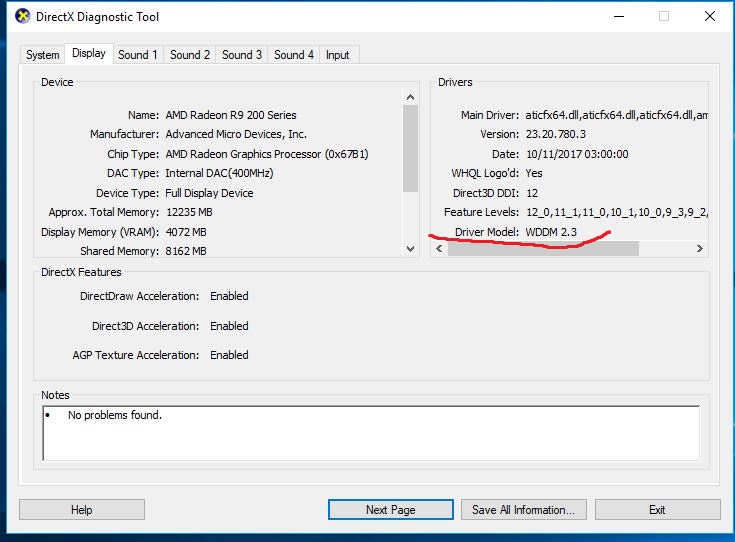This screenshot has height=542, width=735.
Task: Click the Drivers panel scroll right arrow
Action: [699, 248]
